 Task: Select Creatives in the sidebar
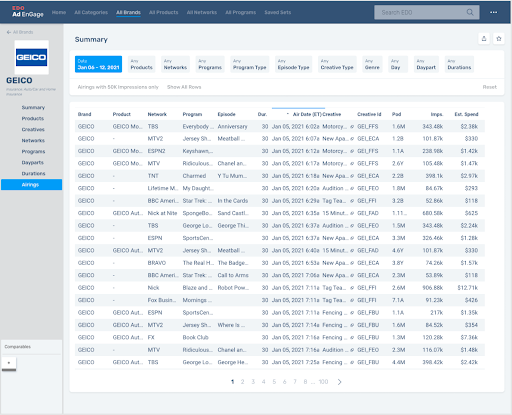click(33, 129)
